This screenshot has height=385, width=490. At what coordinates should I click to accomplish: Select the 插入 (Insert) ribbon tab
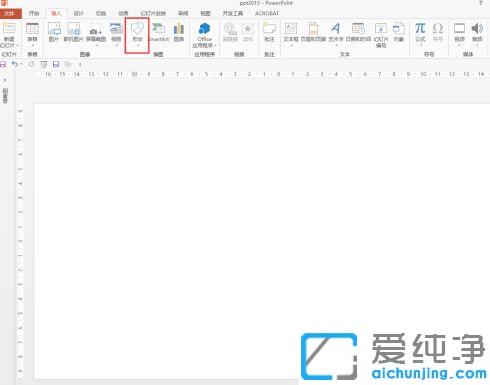pos(56,13)
